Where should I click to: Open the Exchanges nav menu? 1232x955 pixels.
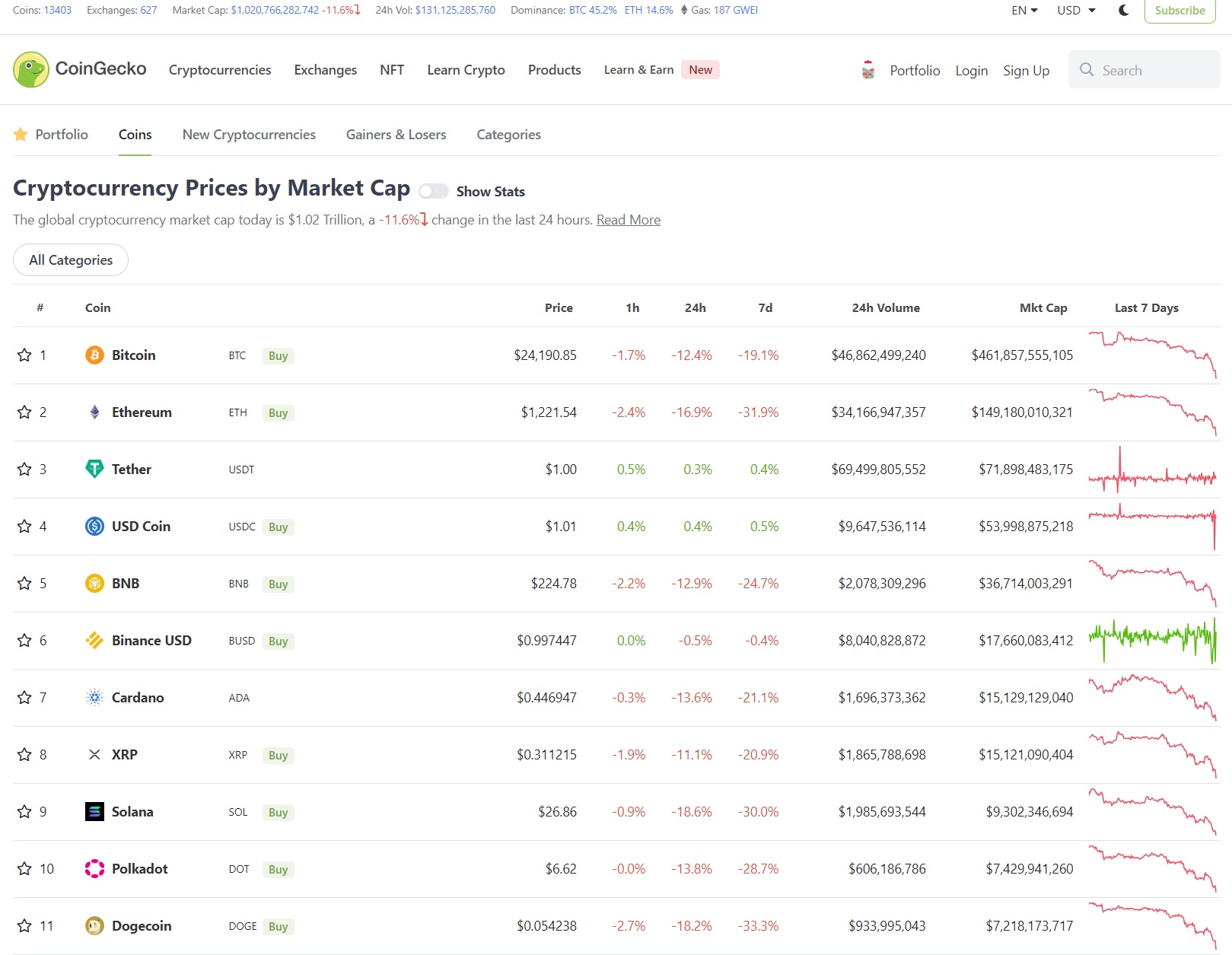(x=326, y=70)
